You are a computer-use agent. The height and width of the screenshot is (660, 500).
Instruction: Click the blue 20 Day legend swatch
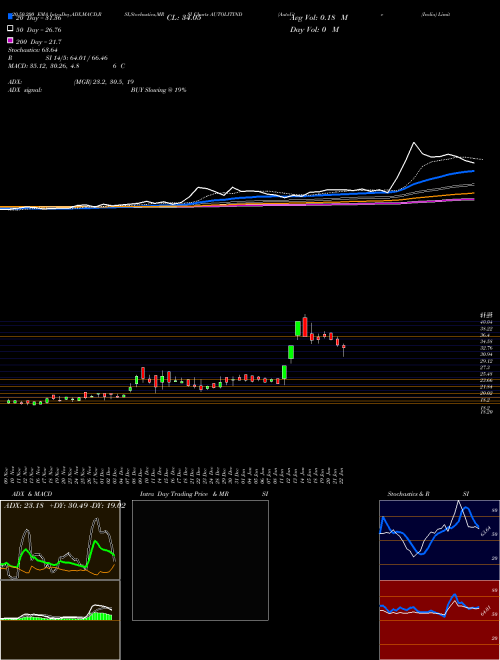point(10,16)
